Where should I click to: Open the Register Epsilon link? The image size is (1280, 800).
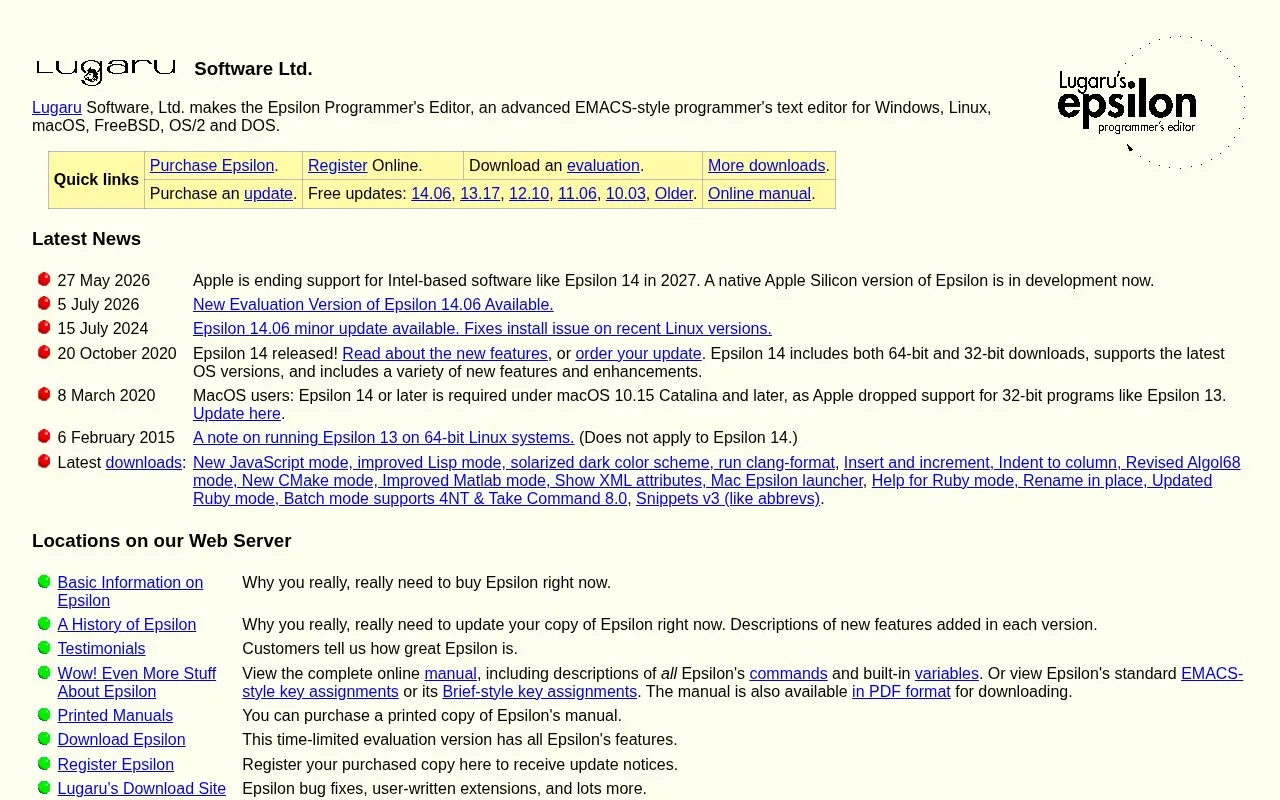116,765
